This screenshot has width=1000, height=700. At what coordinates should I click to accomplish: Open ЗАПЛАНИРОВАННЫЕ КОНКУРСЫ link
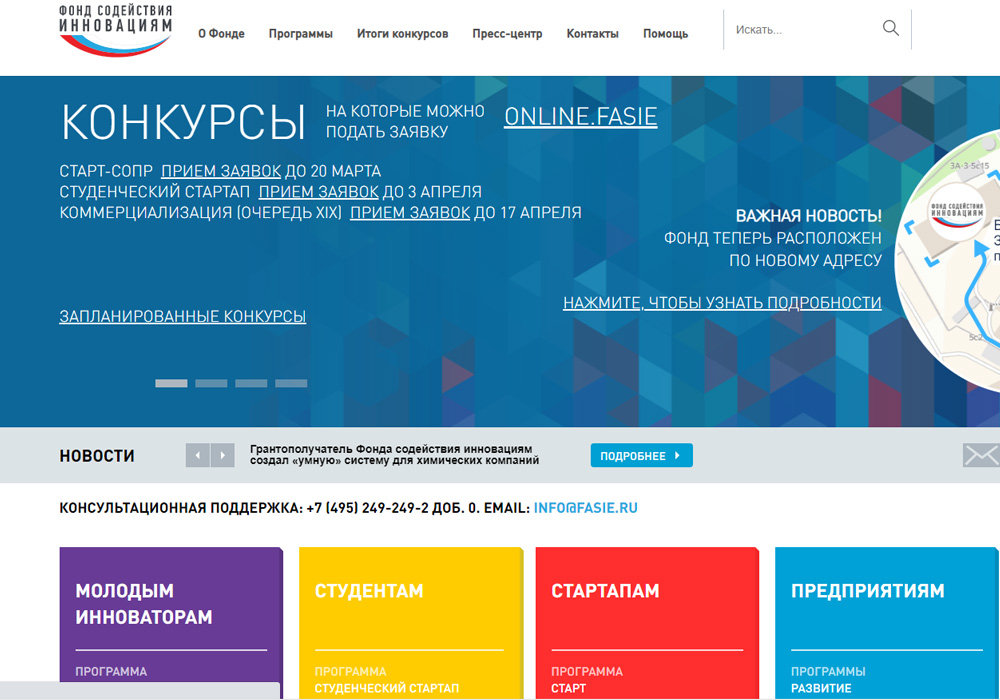pyautogui.click(x=182, y=316)
